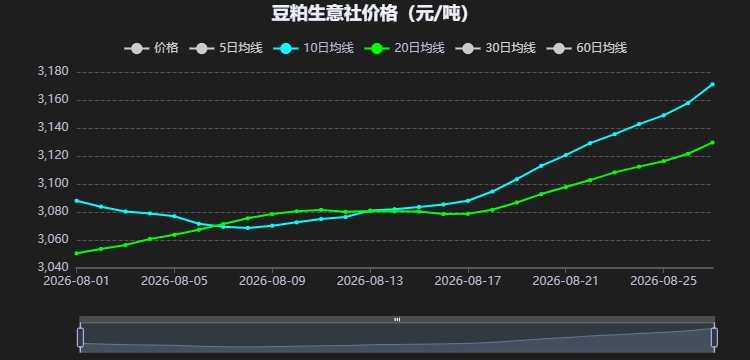Click the 3,040 y-axis label
Screen dimensions: 750x360
click(x=53, y=267)
